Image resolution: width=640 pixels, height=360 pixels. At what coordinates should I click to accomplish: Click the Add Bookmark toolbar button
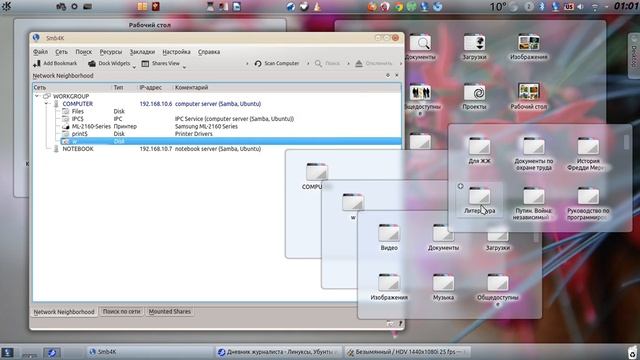55,63
